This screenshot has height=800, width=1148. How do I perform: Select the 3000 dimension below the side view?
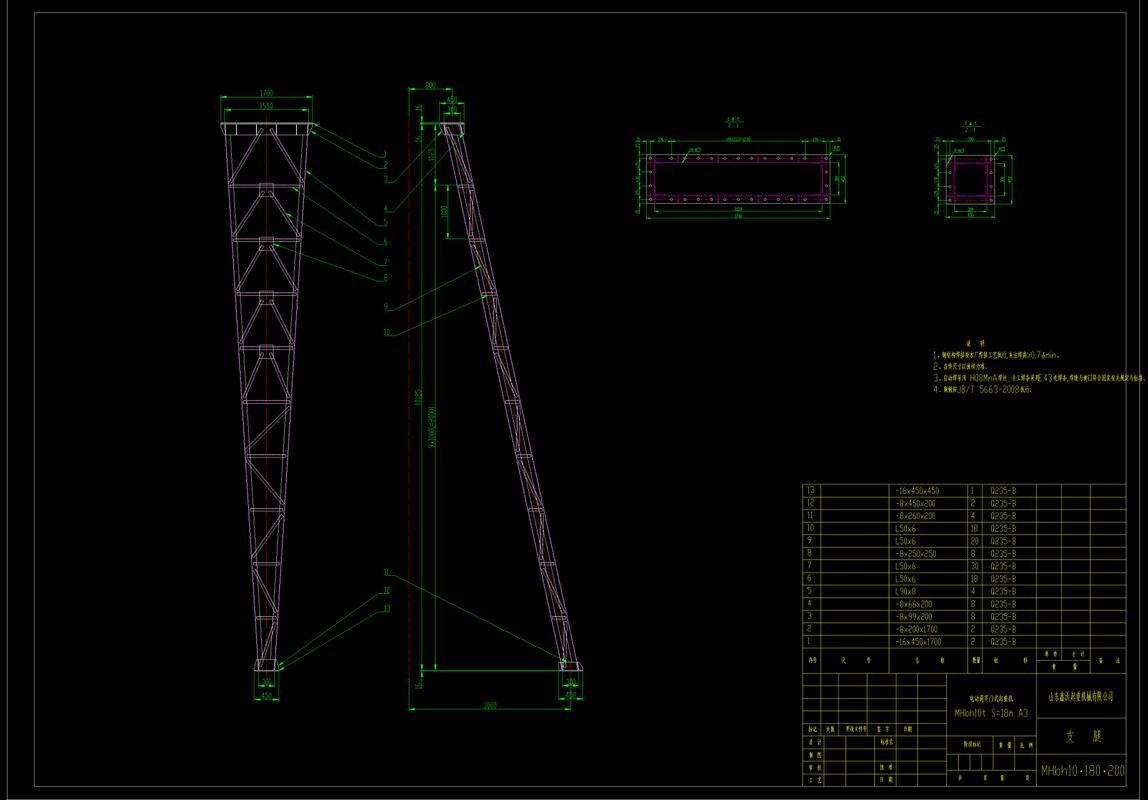[490, 705]
